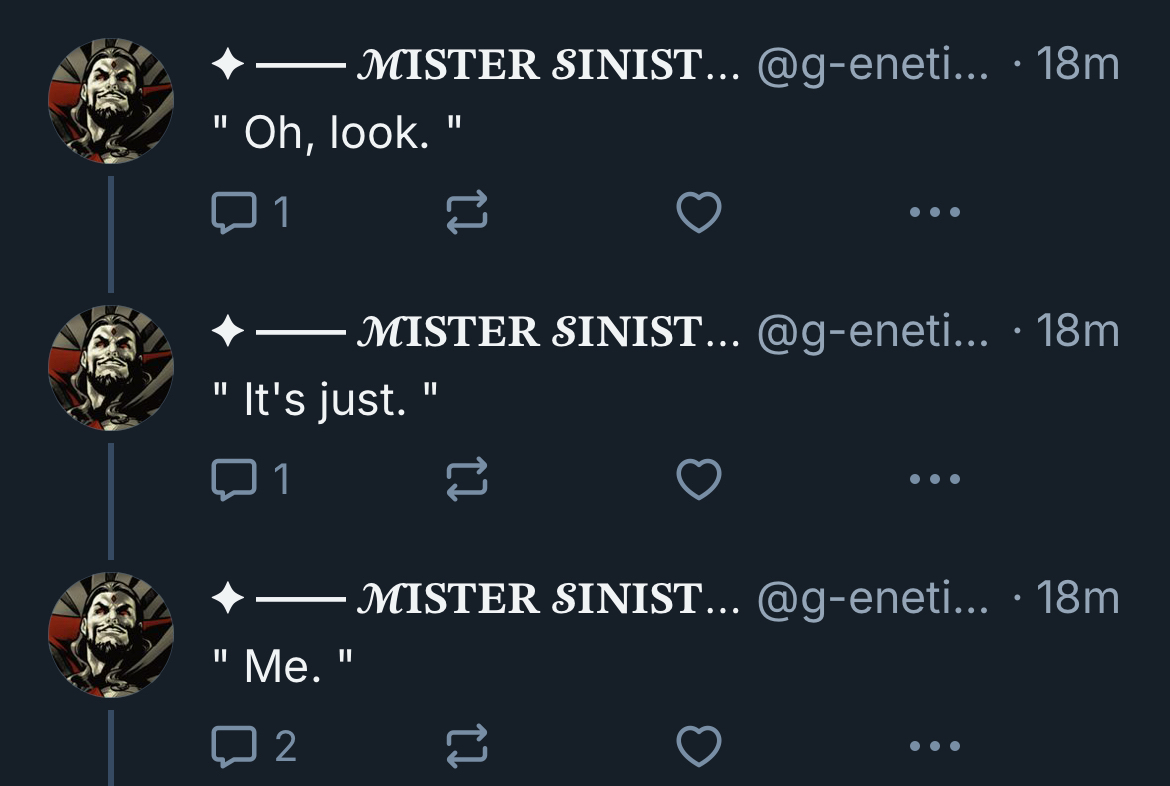Viewport: 1170px width, 786px height.
Task: Like the "It's just." post
Action: 699,480
